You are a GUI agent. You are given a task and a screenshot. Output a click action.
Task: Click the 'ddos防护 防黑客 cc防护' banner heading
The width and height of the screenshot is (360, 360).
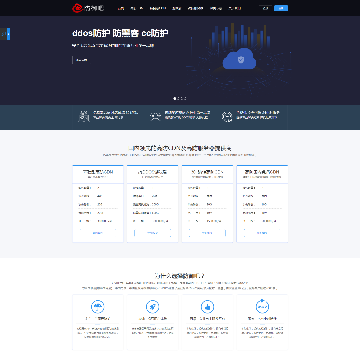[x=120, y=33]
